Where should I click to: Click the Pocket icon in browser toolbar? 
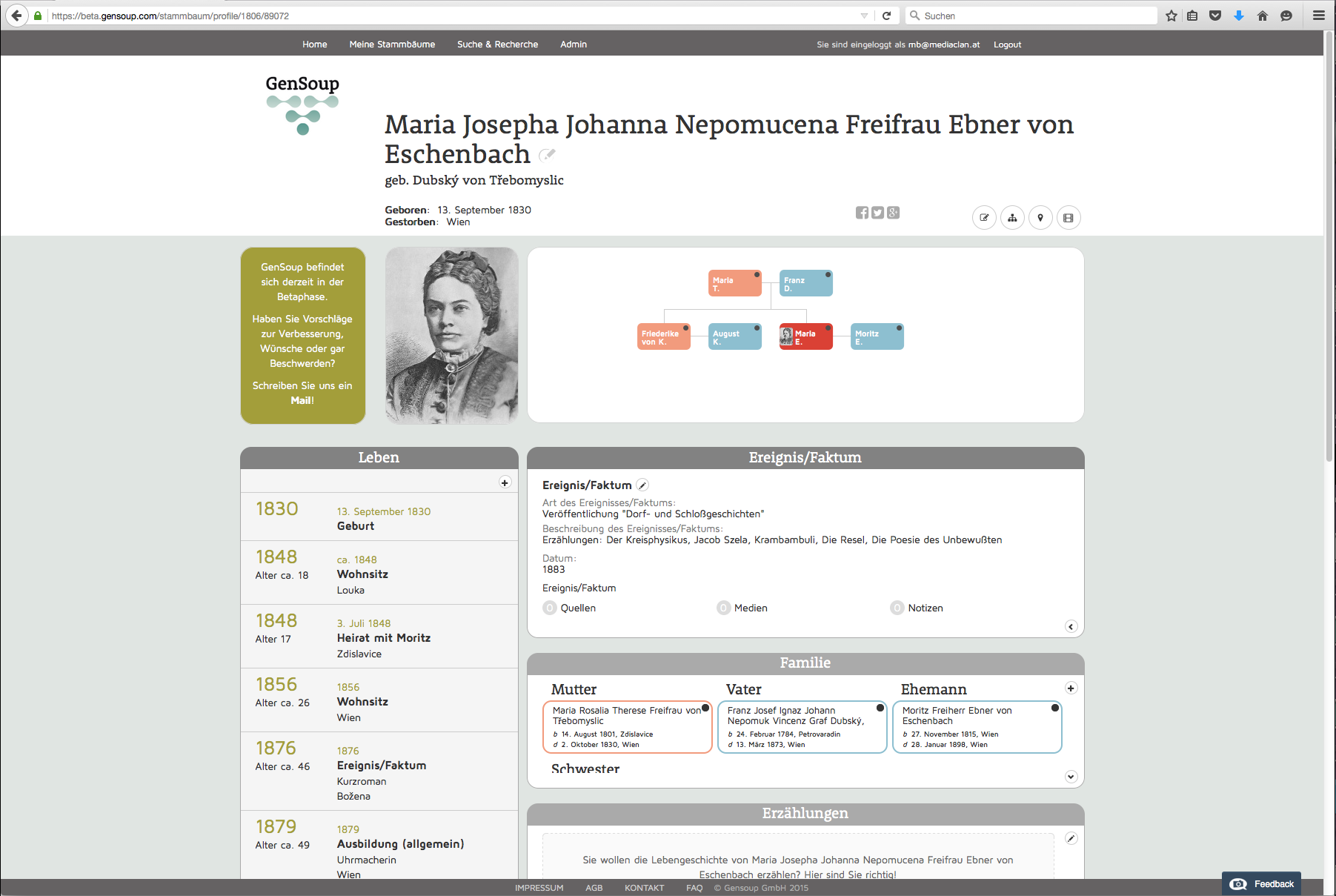pos(1215,16)
